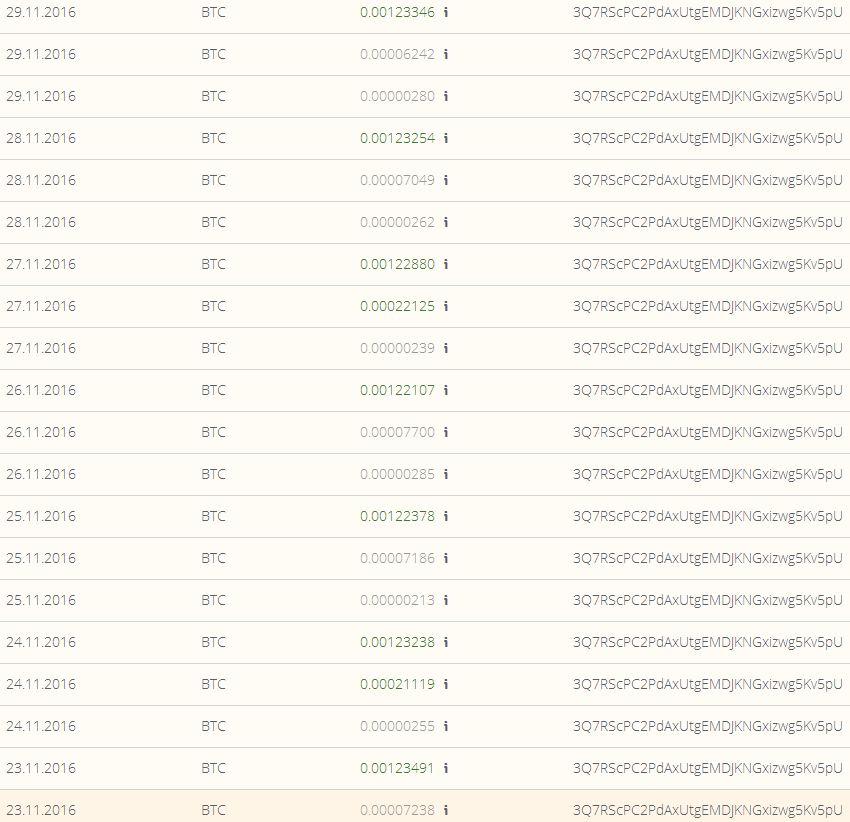
Task: Select BTC currency in 0.00000262 row
Action: pyautogui.click(x=214, y=222)
